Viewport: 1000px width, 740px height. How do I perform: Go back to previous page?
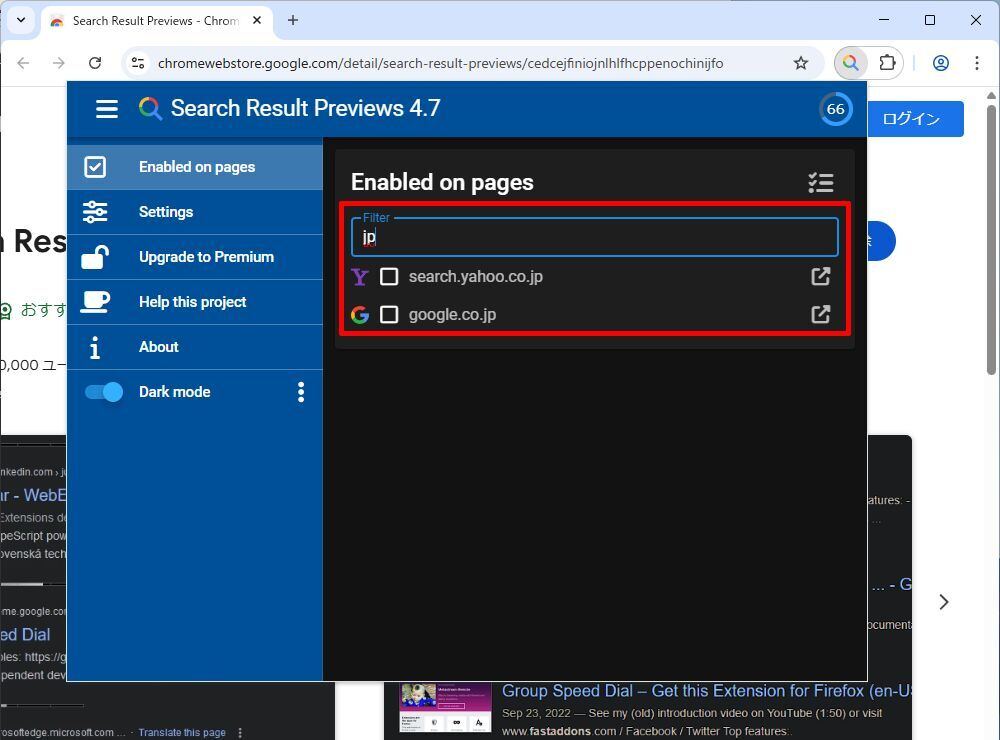point(24,63)
